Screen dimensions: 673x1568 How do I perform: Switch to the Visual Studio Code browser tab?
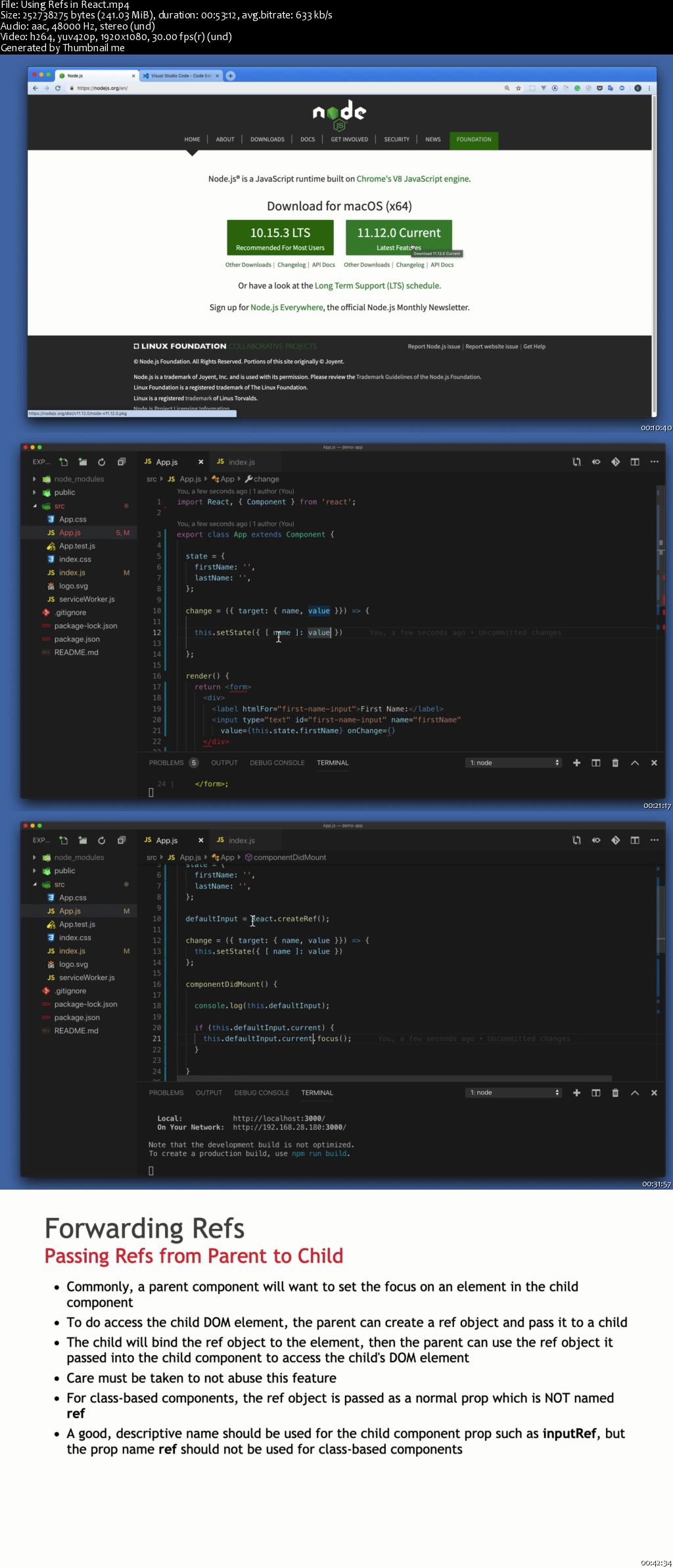click(181, 76)
